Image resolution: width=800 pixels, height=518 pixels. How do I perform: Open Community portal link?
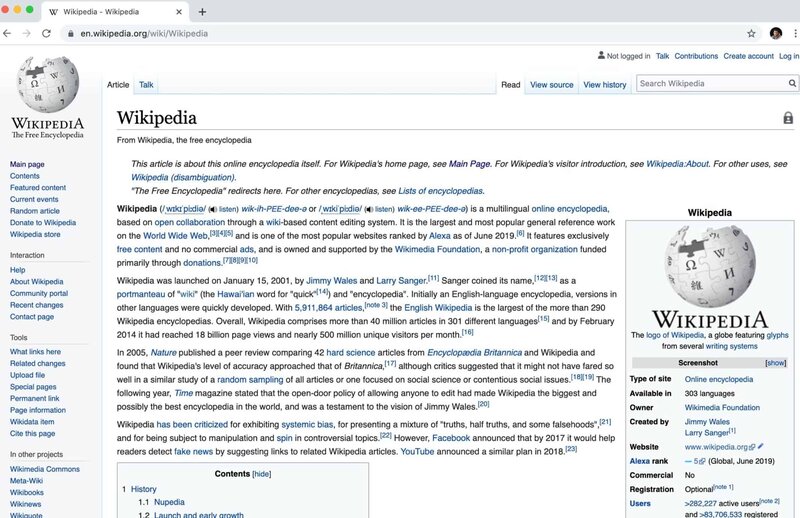point(39,293)
